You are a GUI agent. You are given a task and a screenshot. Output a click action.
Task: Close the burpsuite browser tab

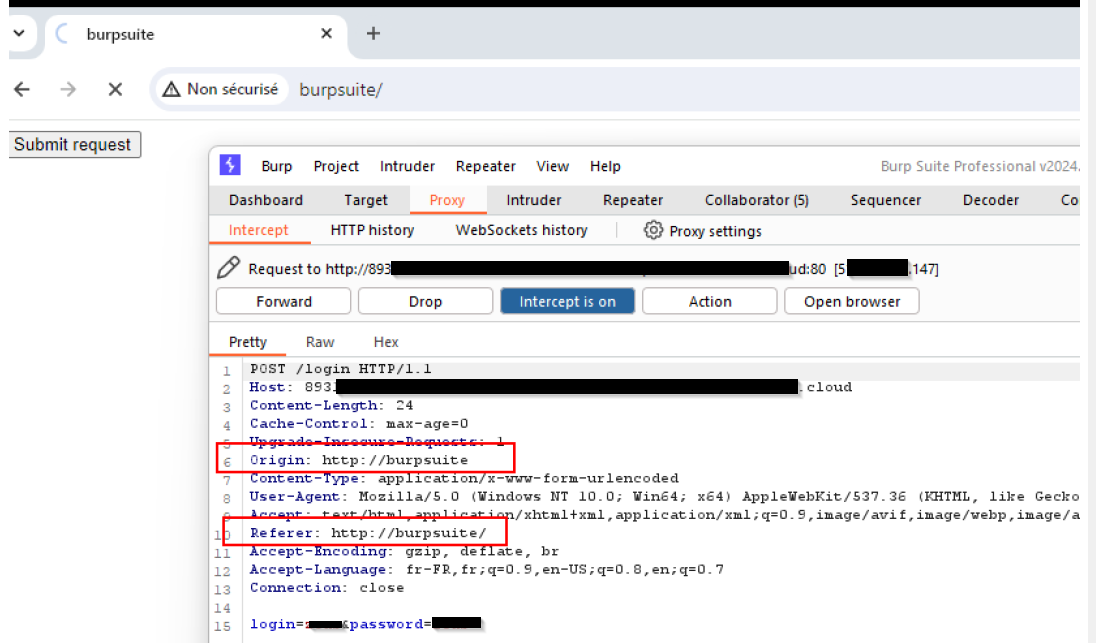pyautogui.click(x=326, y=34)
